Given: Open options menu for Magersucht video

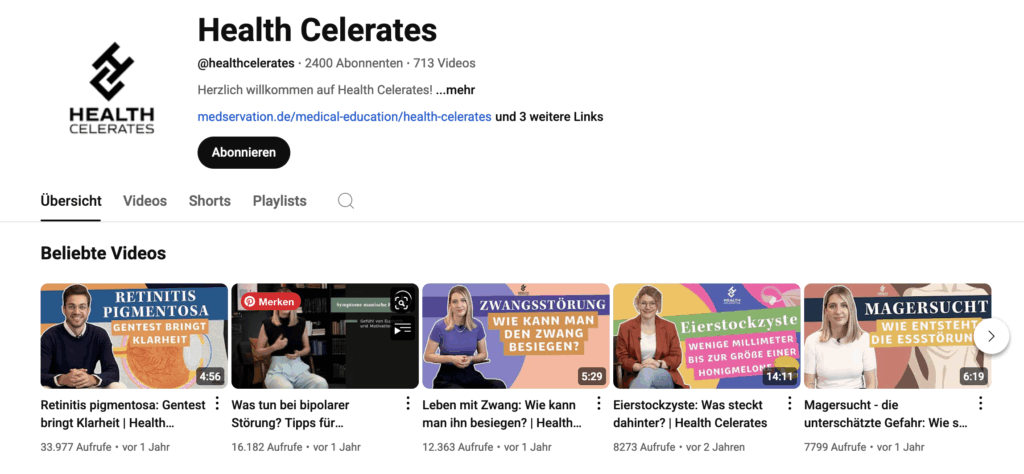Looking at the screenshot, I should point(980,403).
